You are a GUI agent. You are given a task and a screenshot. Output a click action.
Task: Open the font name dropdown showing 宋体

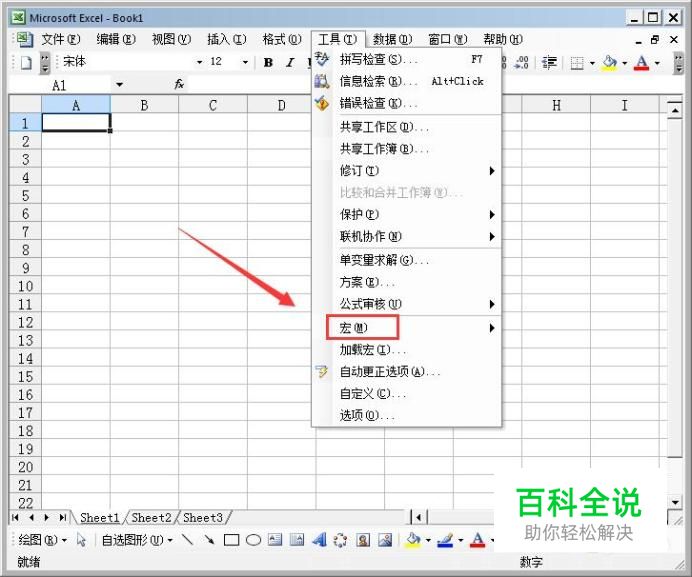(x=199, y=62)
